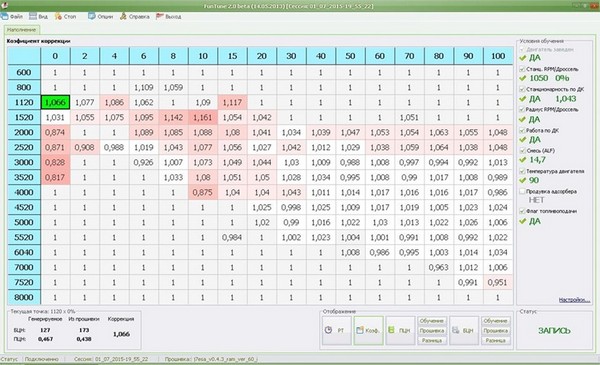
Task: Click the first Обучение button beside ПЦН
Action: tap(432, 321)
